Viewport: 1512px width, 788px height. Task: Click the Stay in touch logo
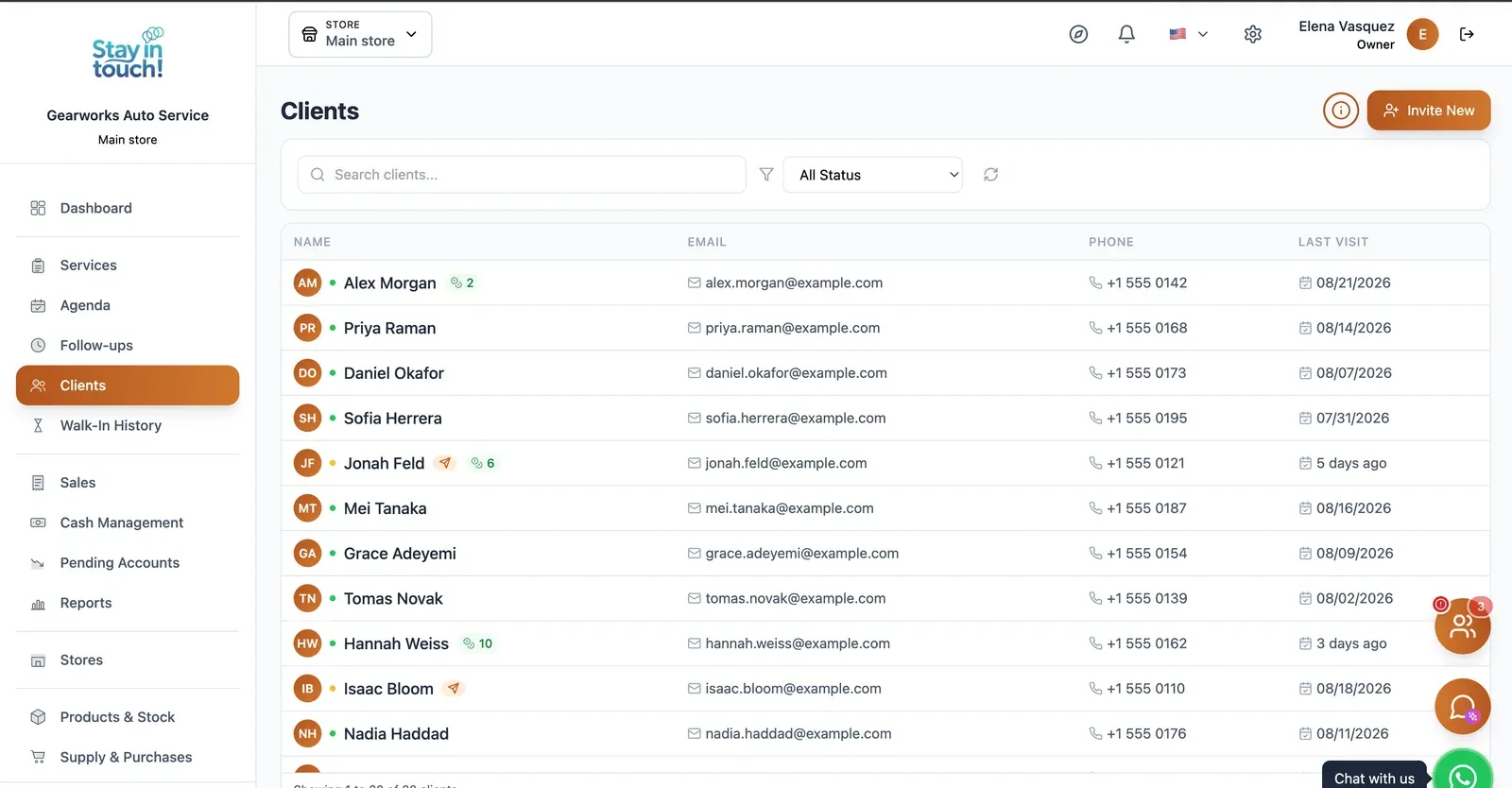(x=128, y=53)
